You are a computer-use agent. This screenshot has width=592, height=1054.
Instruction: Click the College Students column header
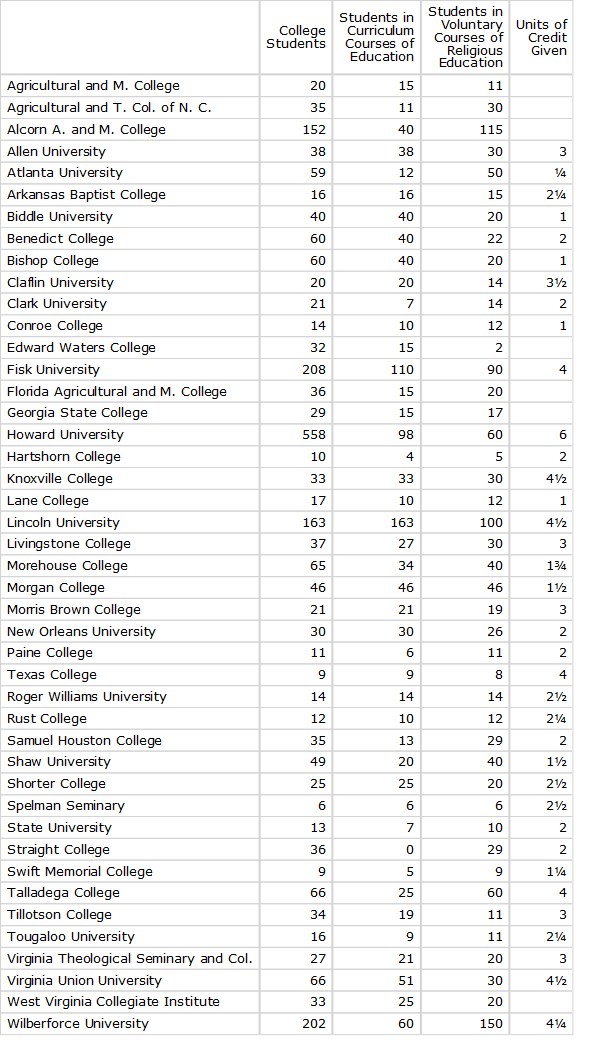coord(296,37)
